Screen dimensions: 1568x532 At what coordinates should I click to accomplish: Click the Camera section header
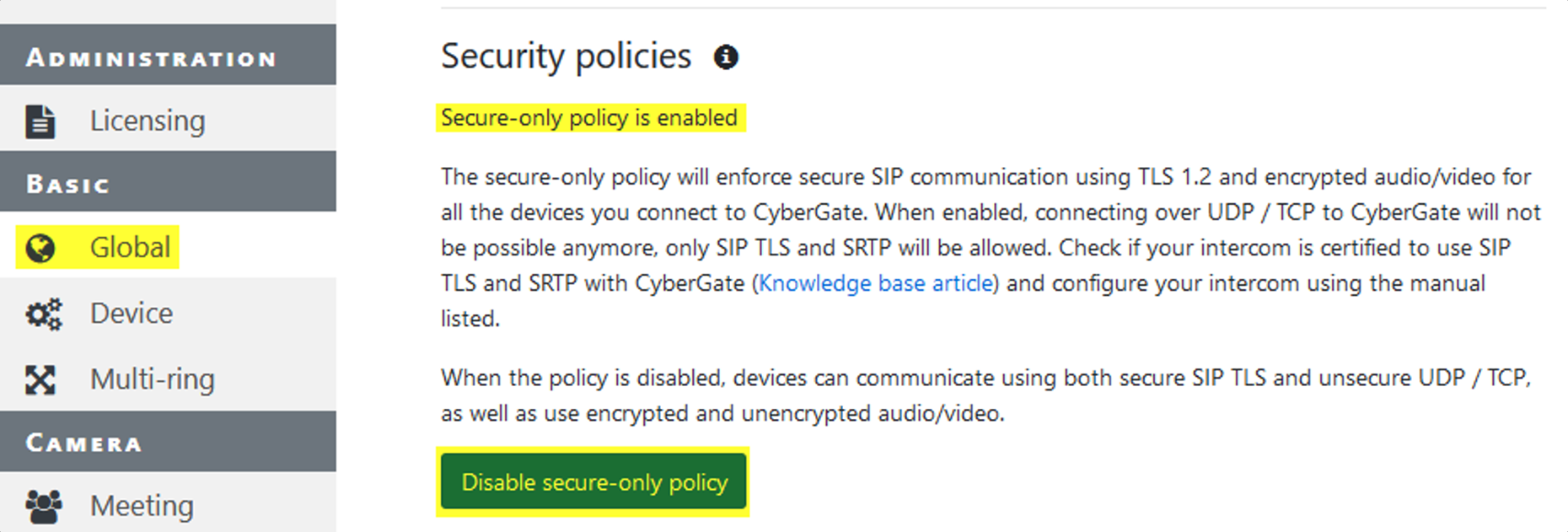coord(84,443)
